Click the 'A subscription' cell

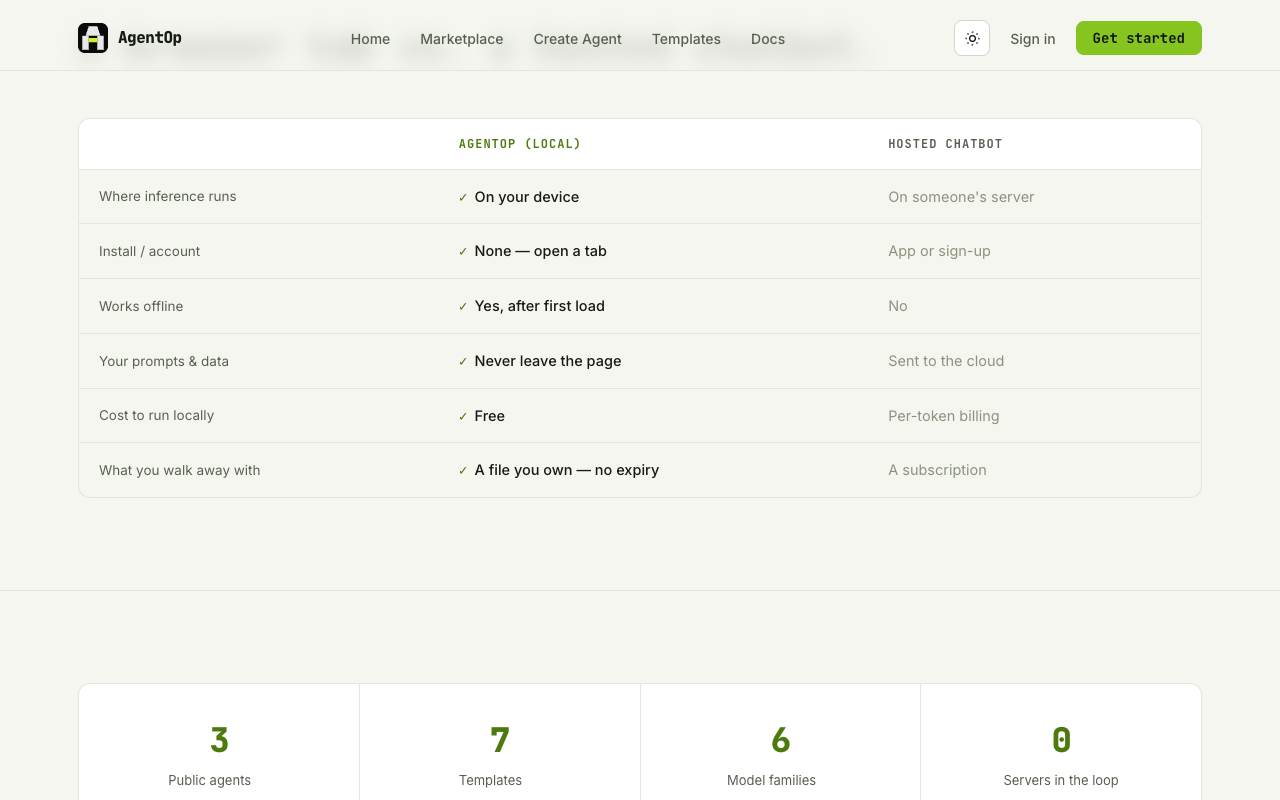click(937, 470)
